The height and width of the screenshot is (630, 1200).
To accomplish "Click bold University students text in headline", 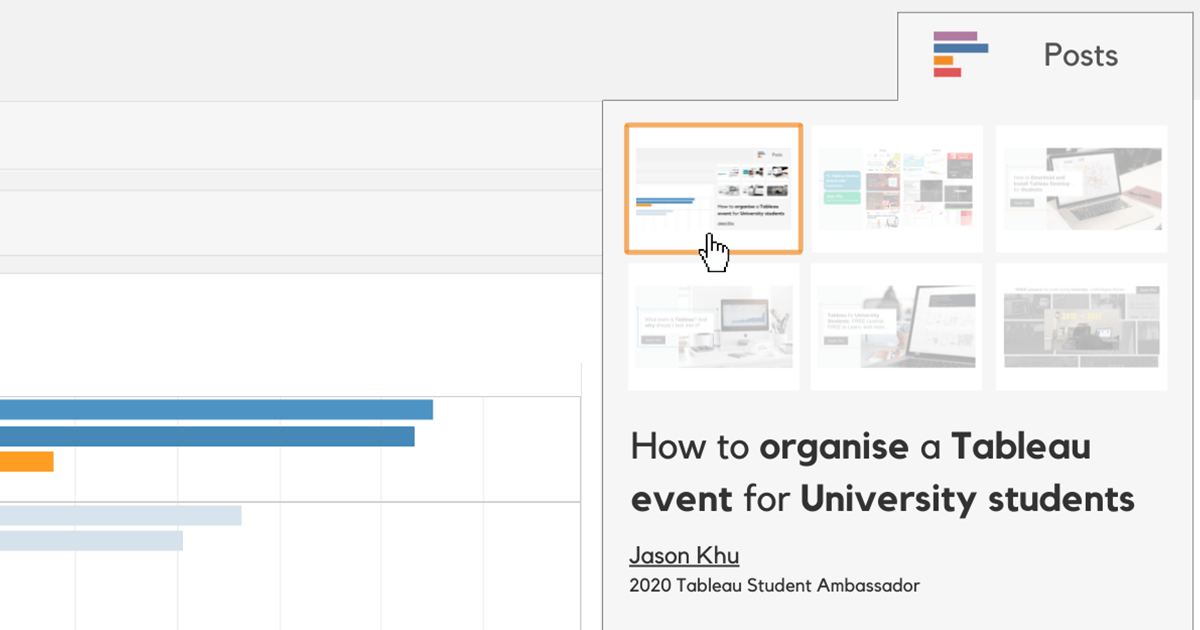I will coord(967,499).
